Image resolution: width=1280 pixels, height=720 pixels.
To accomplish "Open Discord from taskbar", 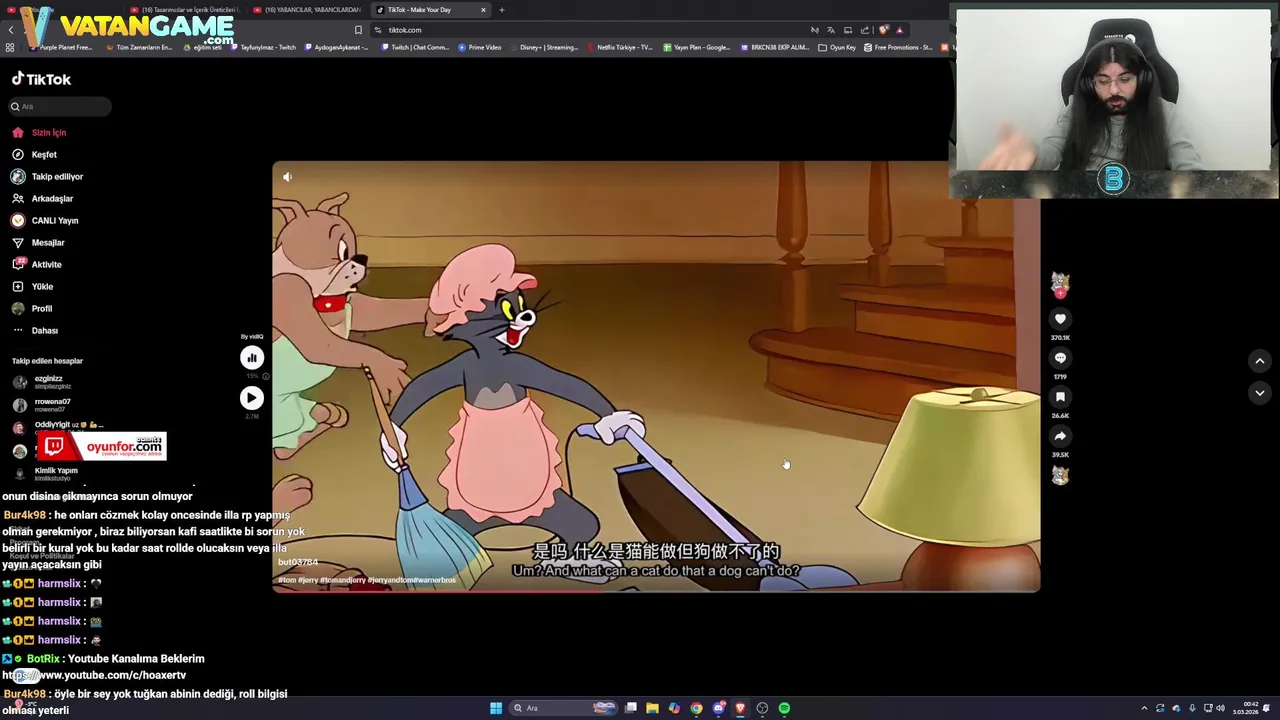I will tap(718, 708).
